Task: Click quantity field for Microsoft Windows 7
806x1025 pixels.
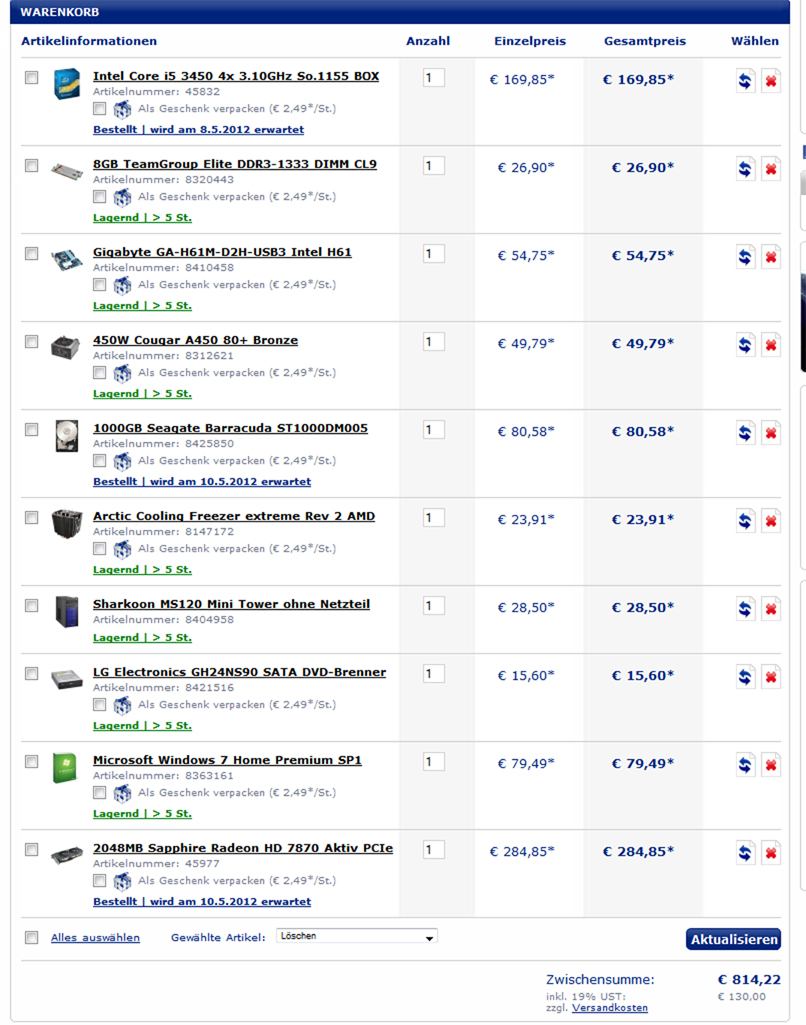Action: pos(433,762)
